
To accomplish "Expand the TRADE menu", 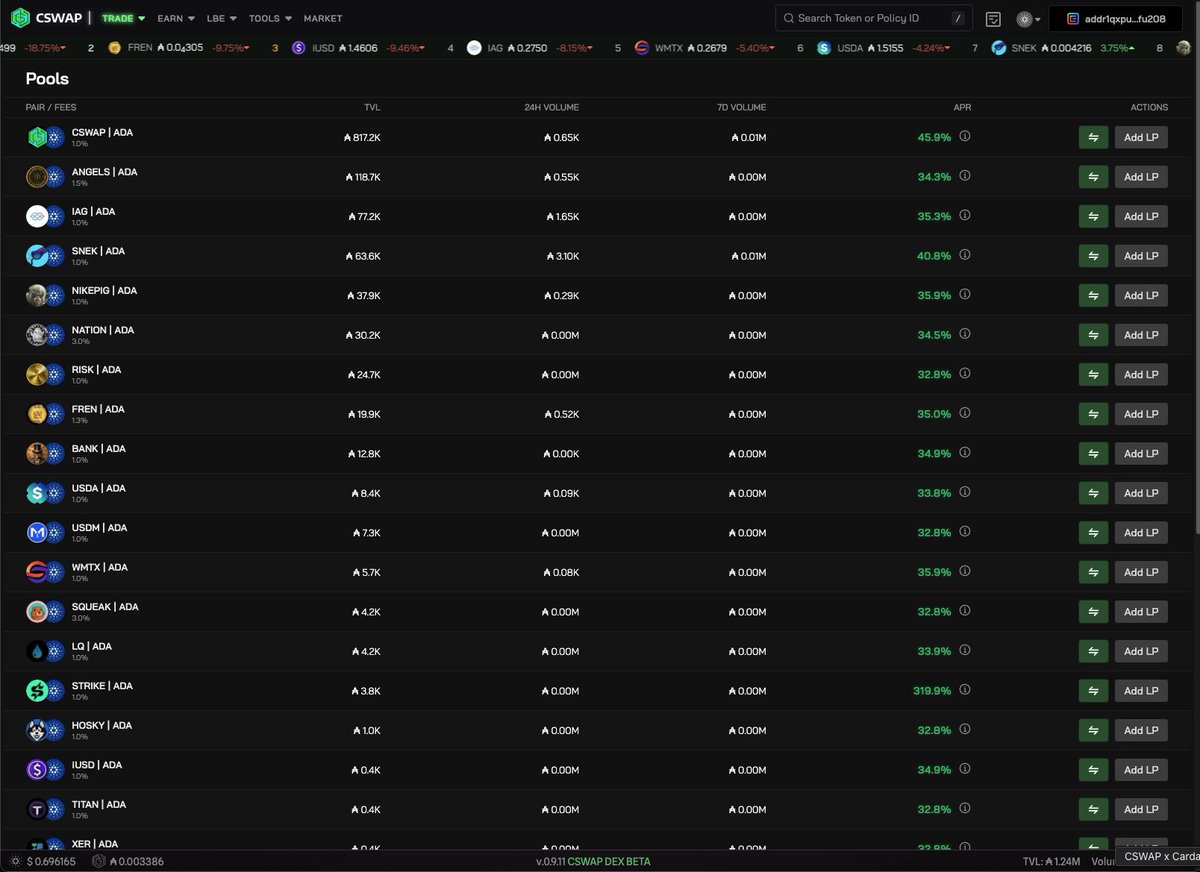I will click(x=123, y=18).
